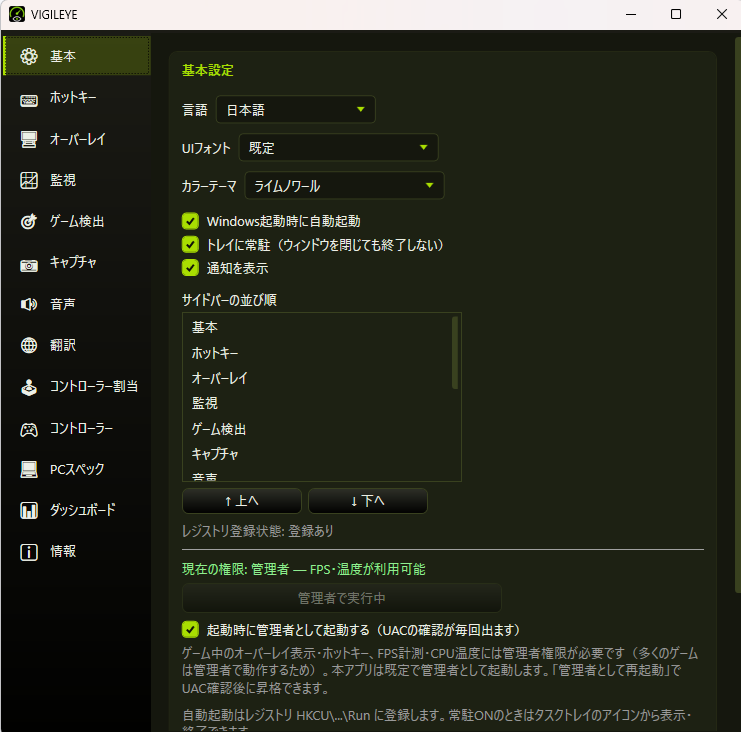The image size is (741, 732).
Task: Click the monitor icon for オーバーレイ
Action: 29,139
